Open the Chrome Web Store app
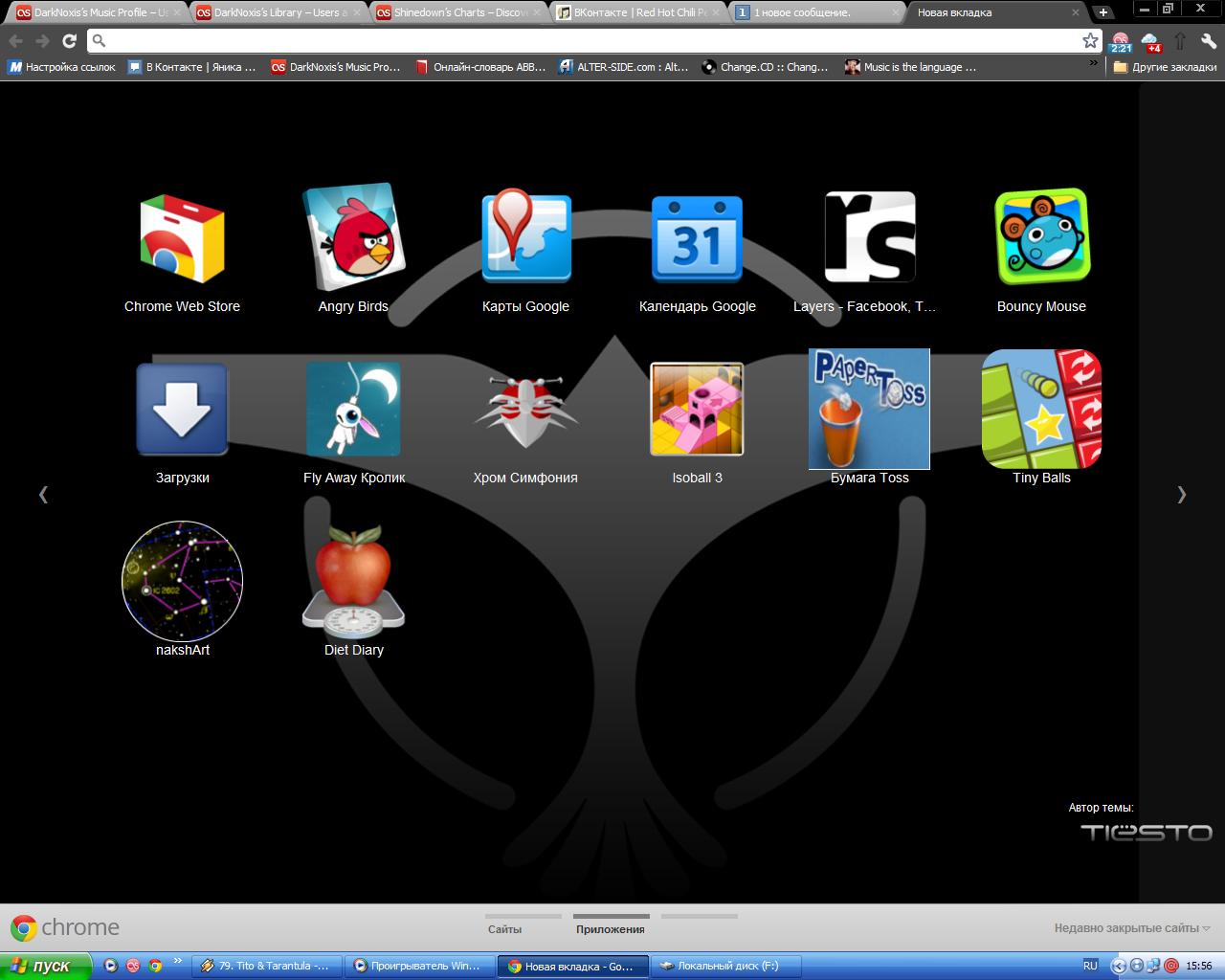Screen dimensions: 1225x980 click(x=182, y=239)
